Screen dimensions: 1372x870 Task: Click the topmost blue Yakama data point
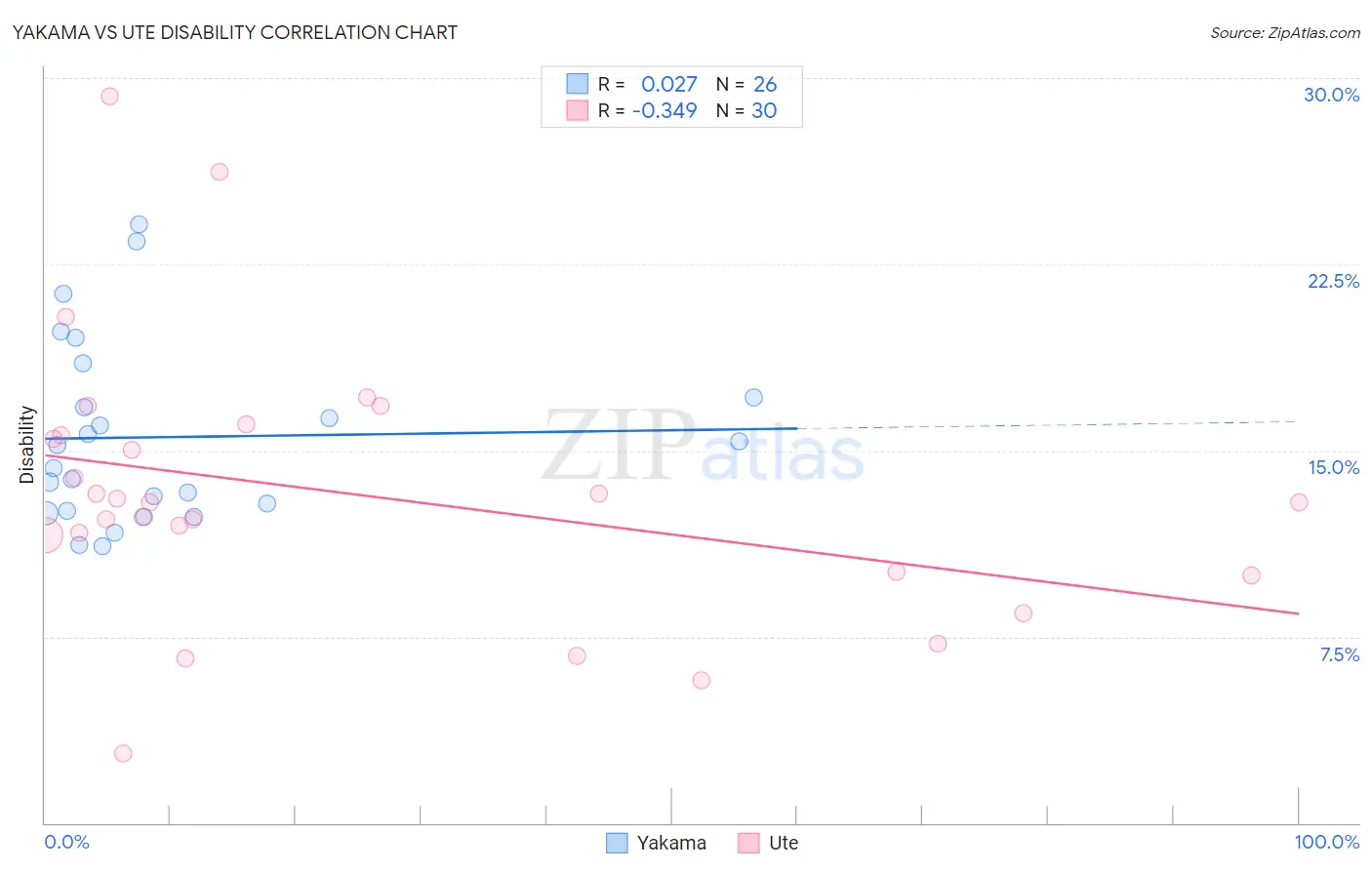click(x=139, y=224)
